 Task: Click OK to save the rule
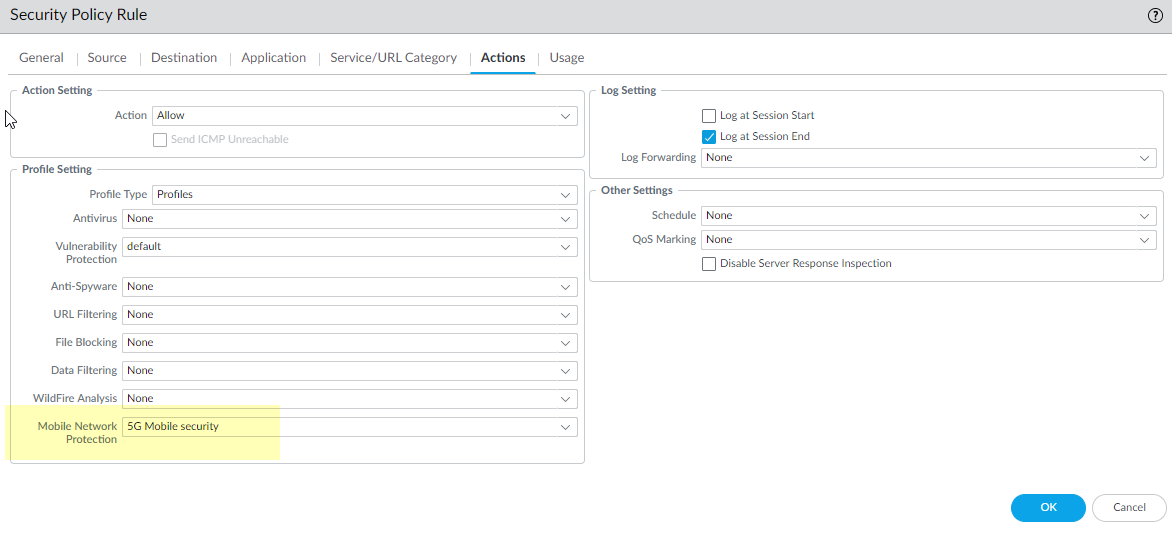pyautogui.click(x=1047, y=508)
